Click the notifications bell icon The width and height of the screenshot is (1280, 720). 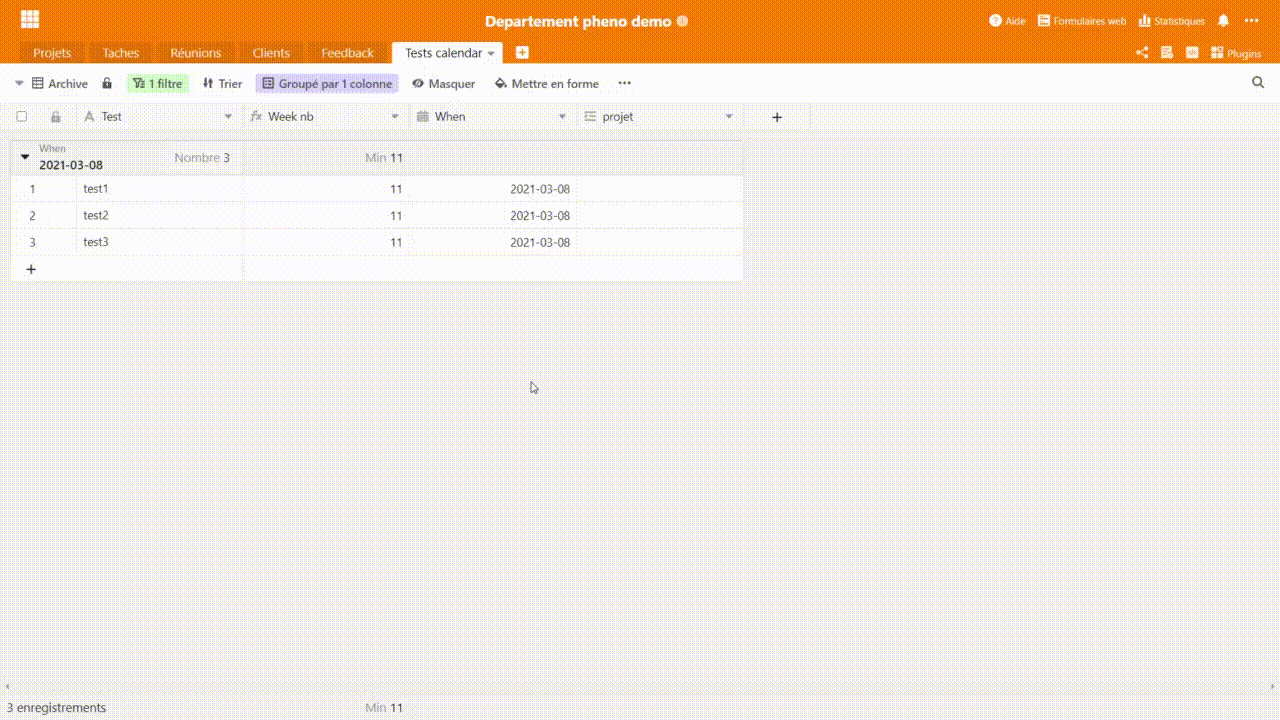pyautogui.click(x=1223, y=21)
